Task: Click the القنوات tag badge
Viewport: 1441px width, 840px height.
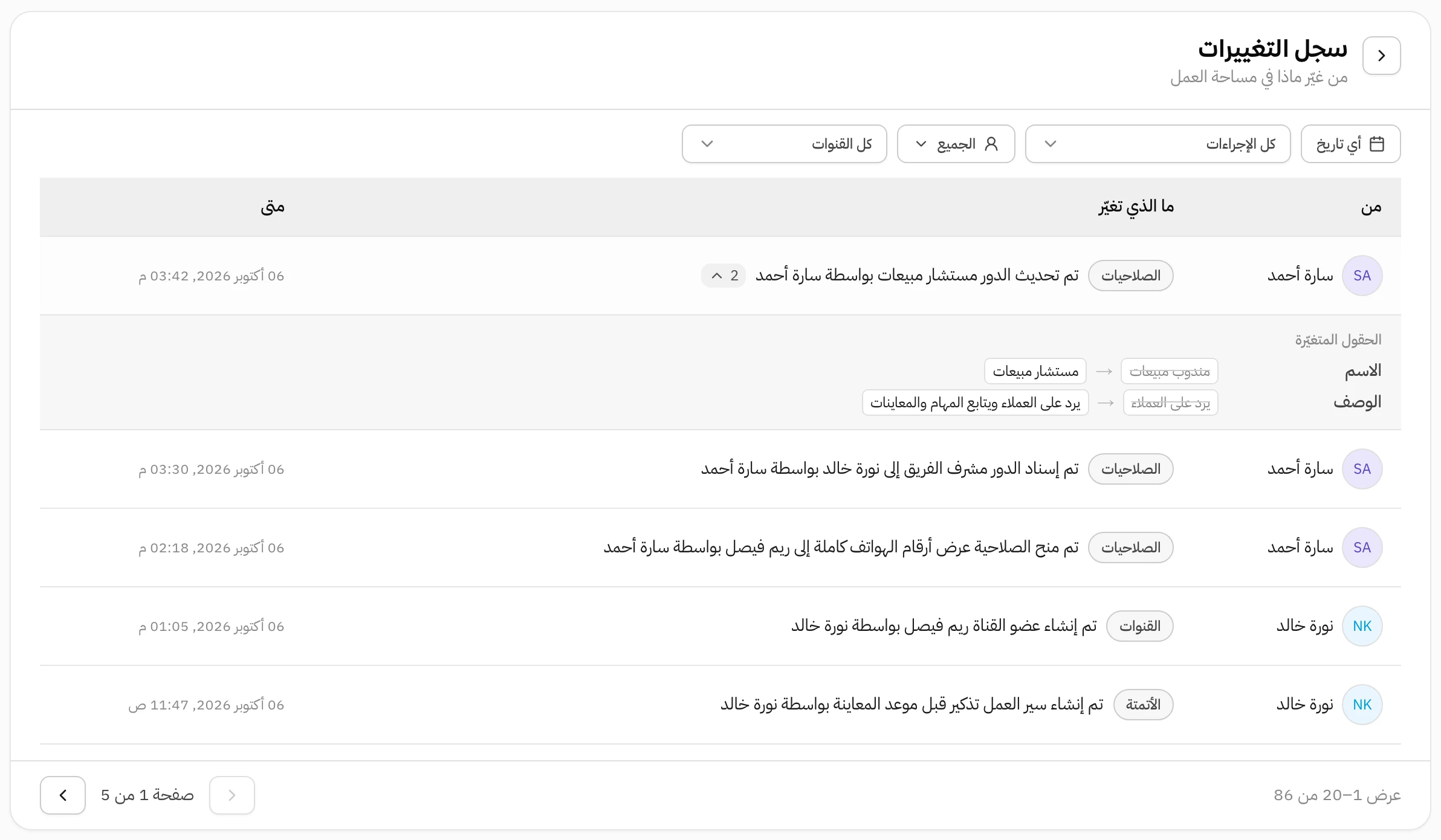Action: (1139, 626)
